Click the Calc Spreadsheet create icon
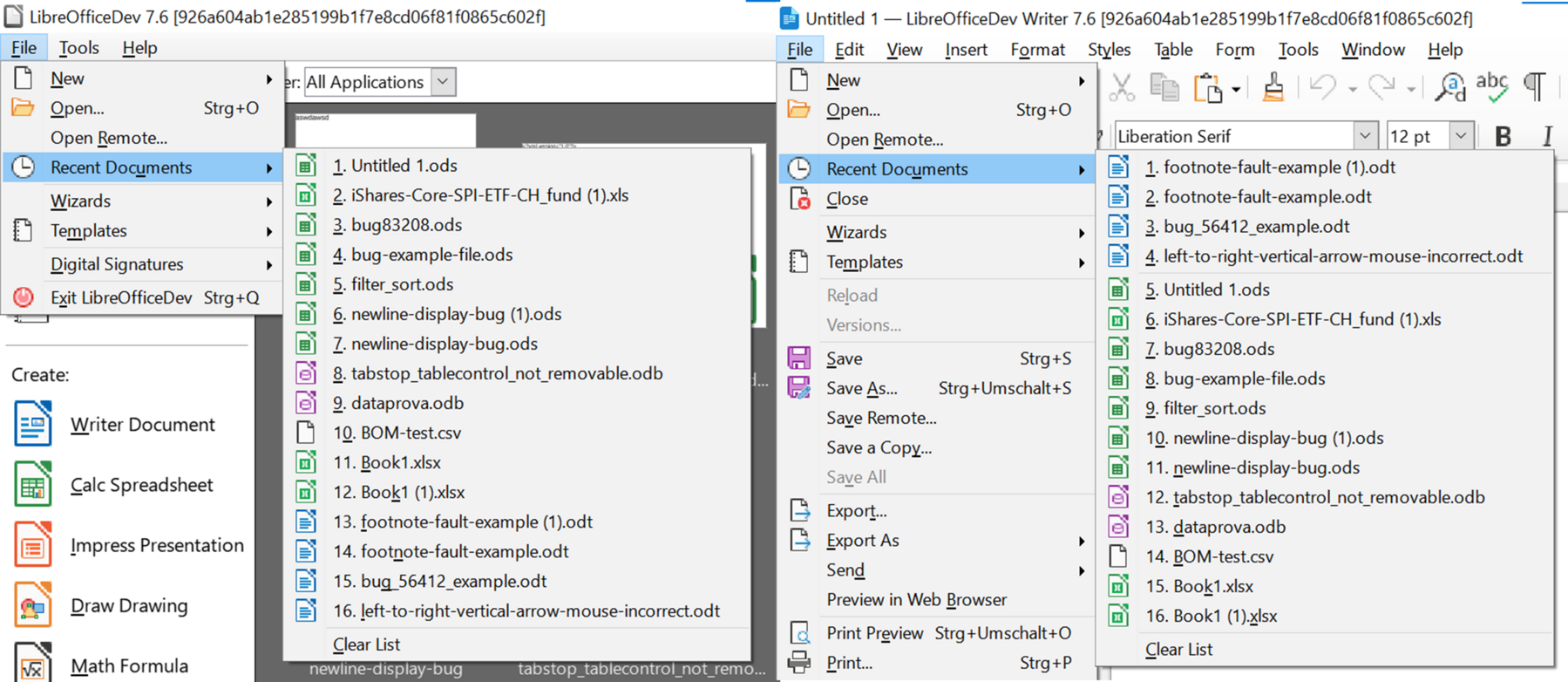Screen dimensions: 1568x682 32,485
